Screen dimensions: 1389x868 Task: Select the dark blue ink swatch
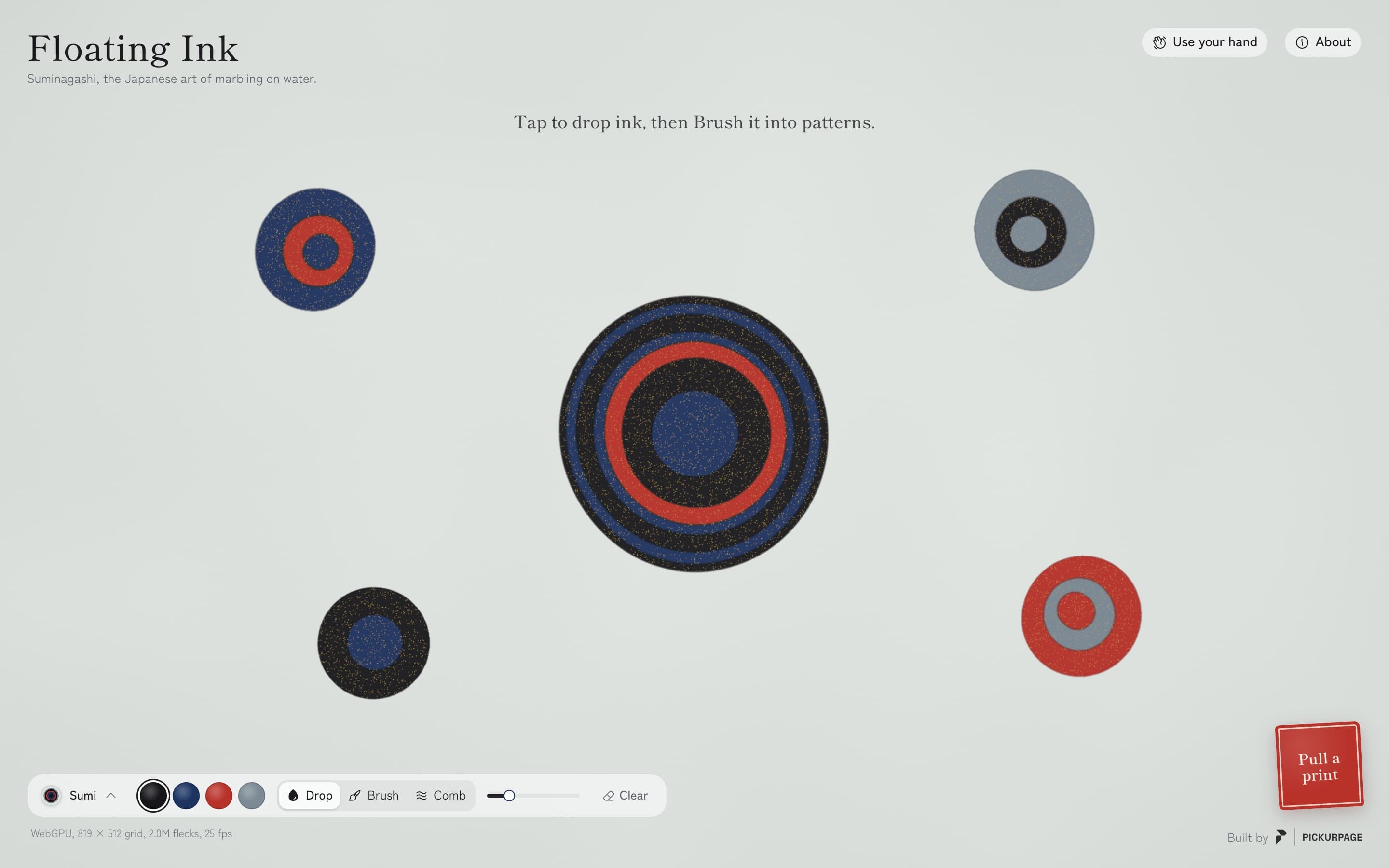pyautogui.click(x=186, y=795)
